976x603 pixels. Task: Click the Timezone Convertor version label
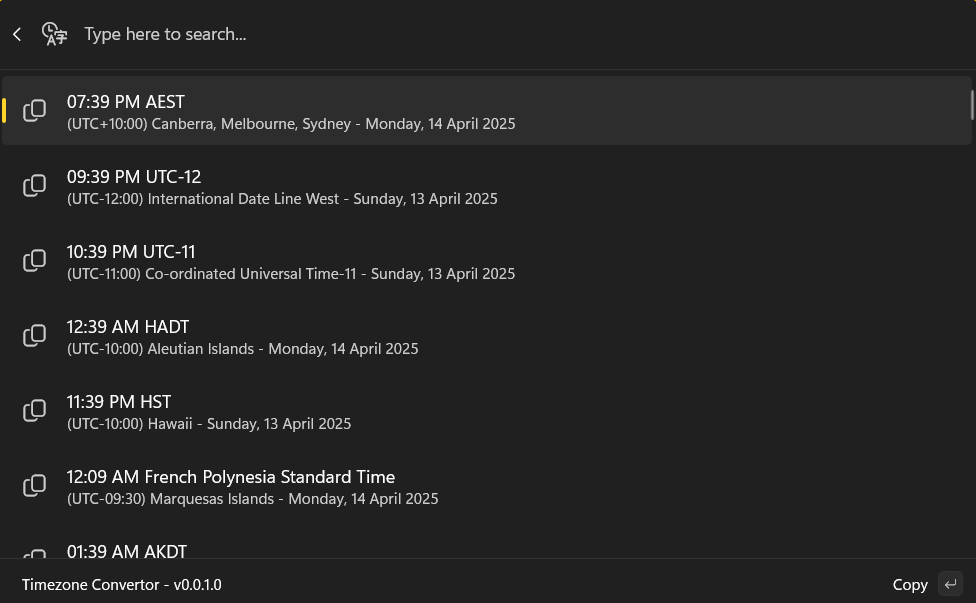[122, 584]
